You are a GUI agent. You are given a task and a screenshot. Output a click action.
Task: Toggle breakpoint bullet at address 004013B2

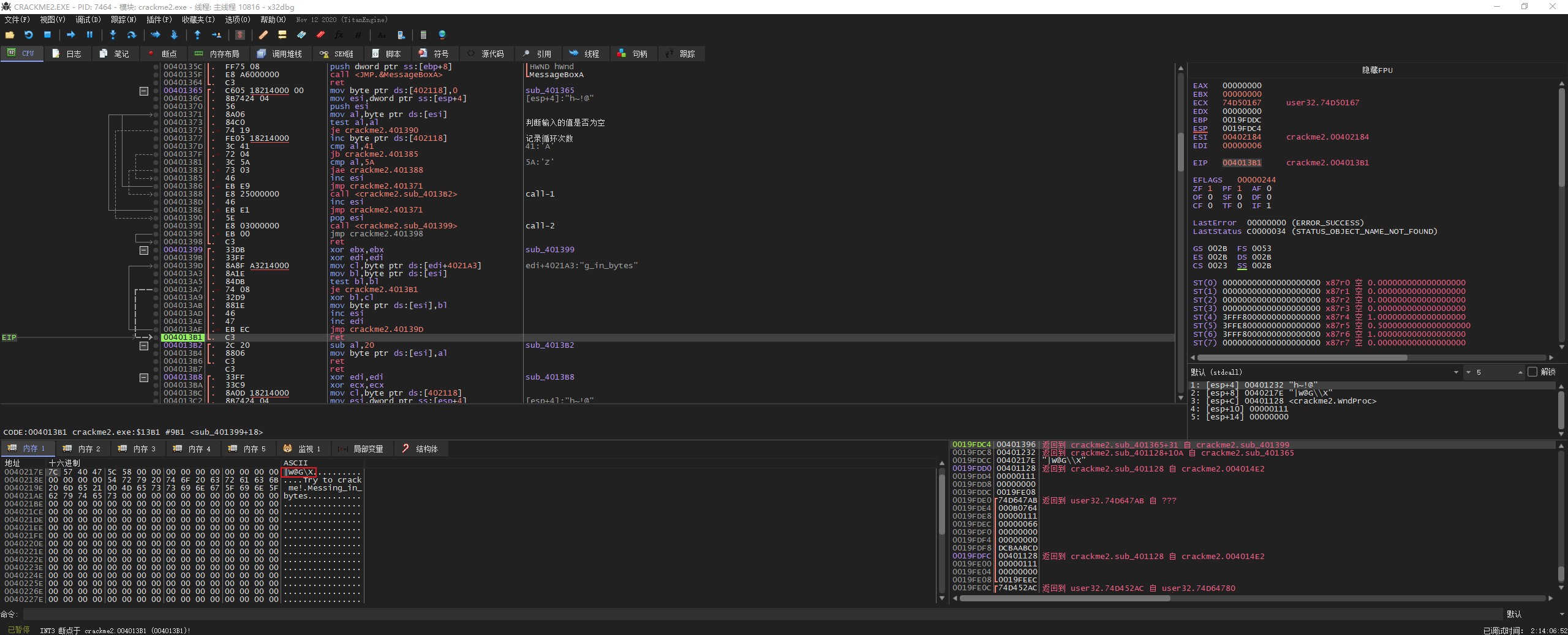click(x=156, y=345)
